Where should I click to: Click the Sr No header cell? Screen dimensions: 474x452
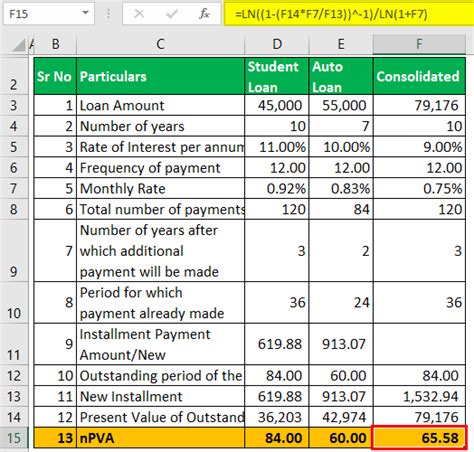point(55,76)
